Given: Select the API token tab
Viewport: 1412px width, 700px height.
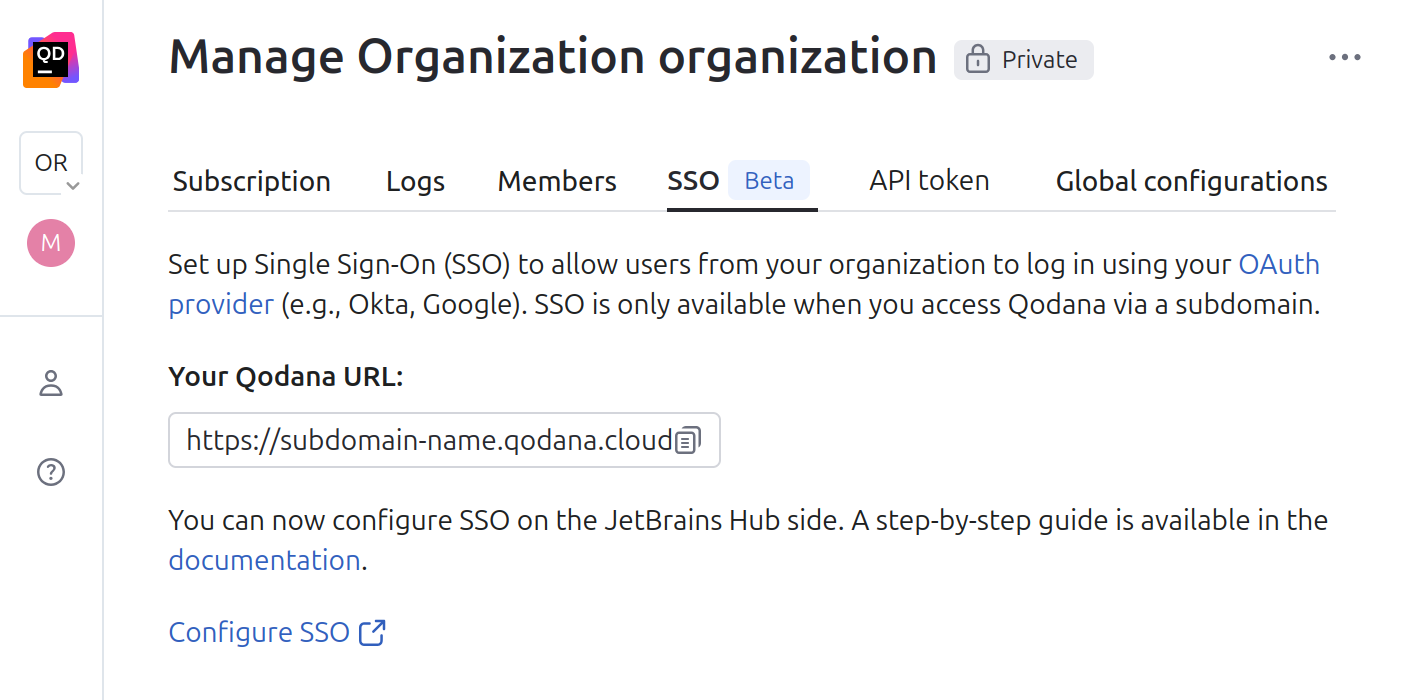Looking at the screenshot, I should pyautogui.click(x=928, y=181).
